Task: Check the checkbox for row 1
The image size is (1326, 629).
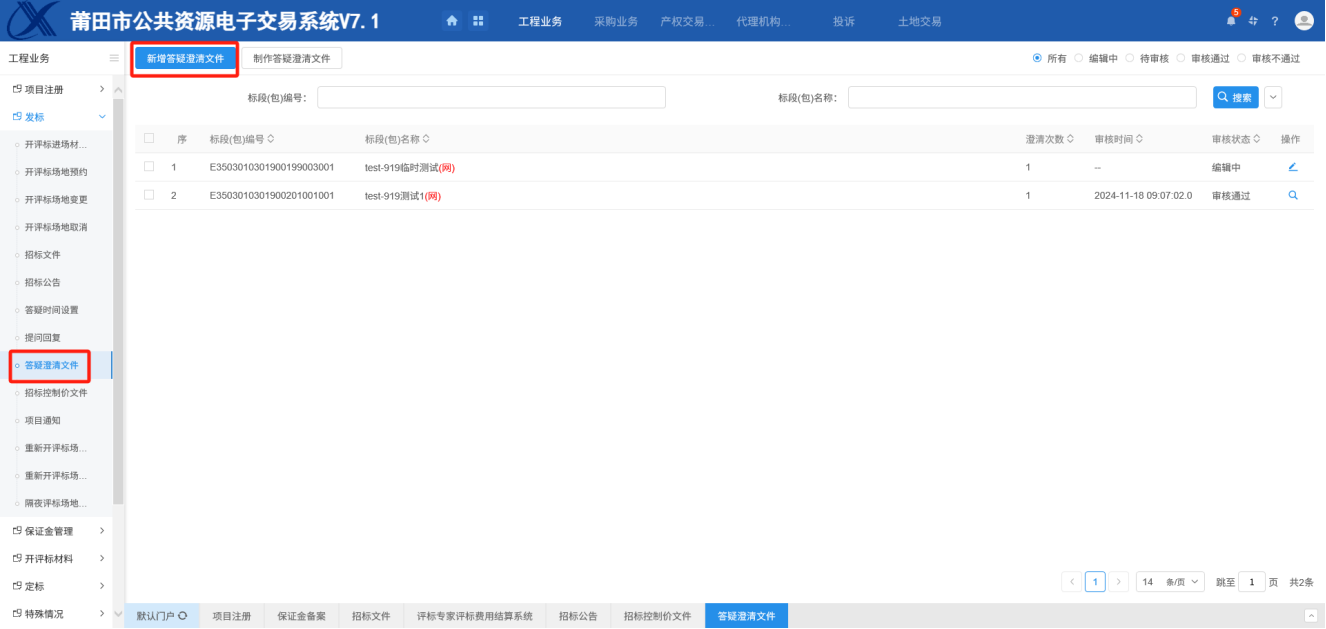Action: tap(149, 167)
